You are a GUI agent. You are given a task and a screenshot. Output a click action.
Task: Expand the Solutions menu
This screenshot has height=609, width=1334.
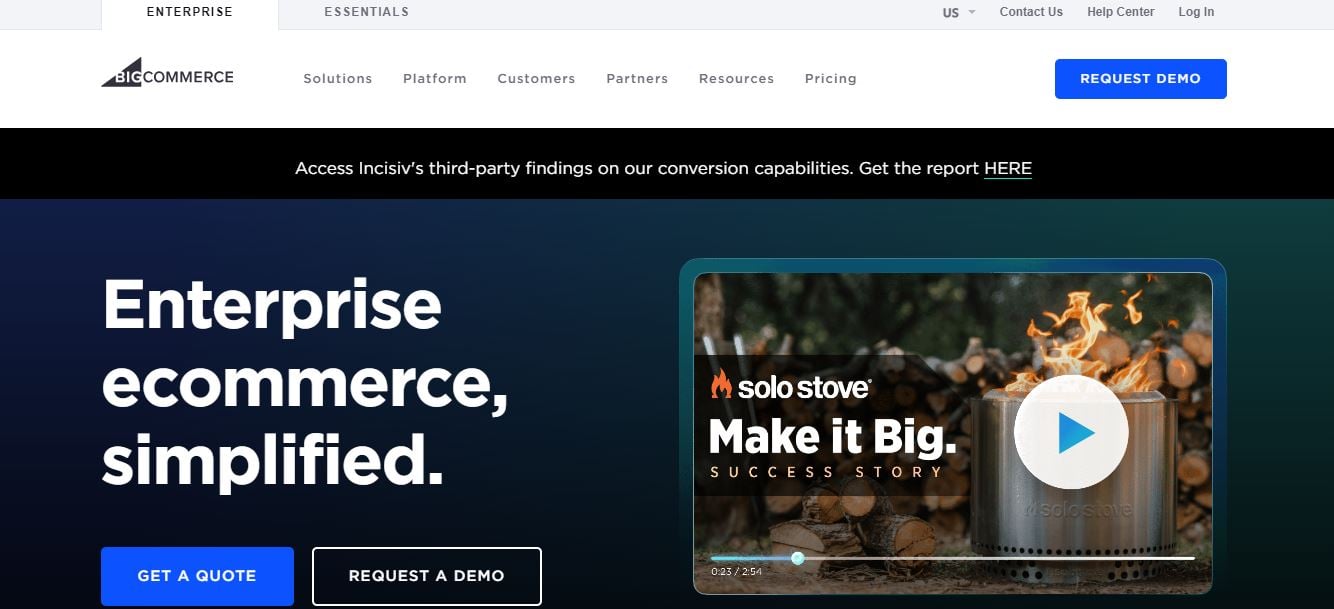[x=337, y=78]
